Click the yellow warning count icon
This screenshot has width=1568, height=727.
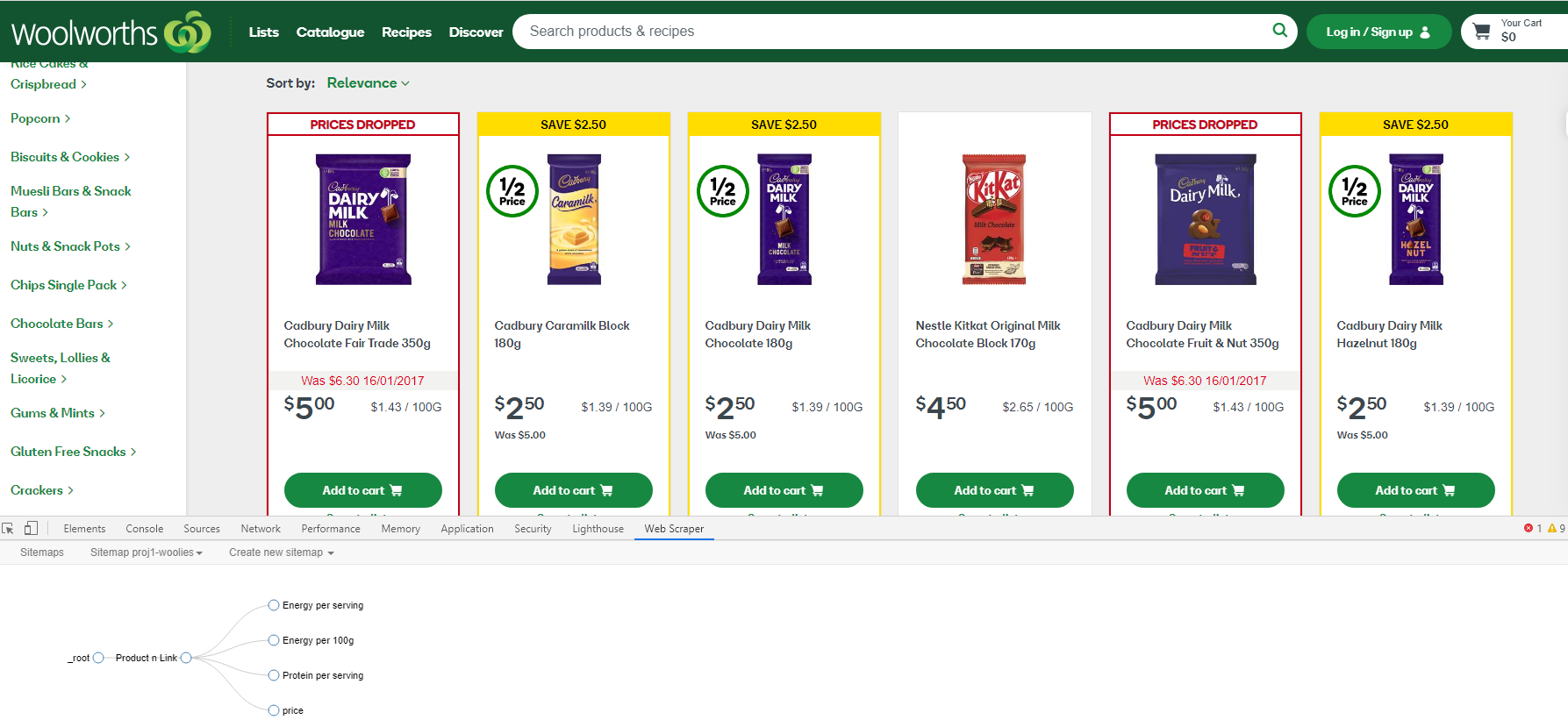[x=1551, y=529]
